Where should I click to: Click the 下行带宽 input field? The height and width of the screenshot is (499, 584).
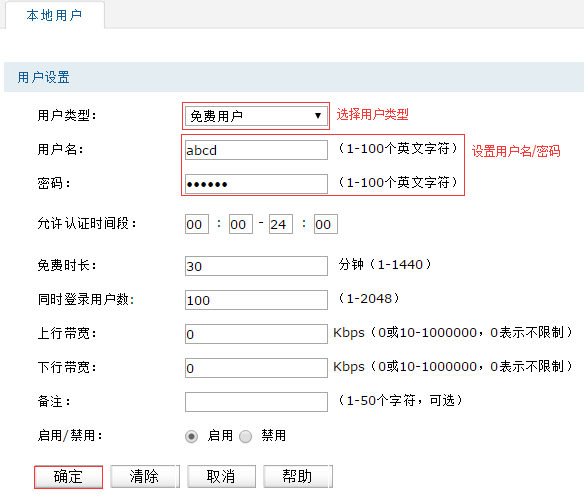coord(256,368)
